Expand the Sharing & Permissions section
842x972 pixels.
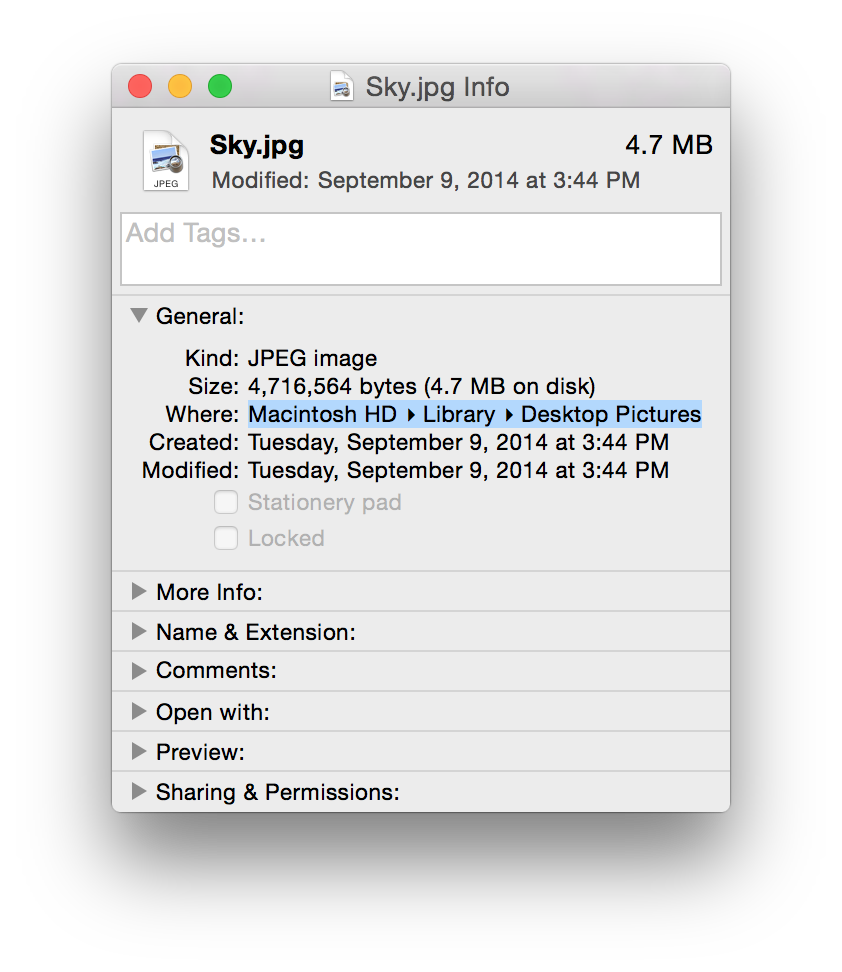click(x=139, y=792)
